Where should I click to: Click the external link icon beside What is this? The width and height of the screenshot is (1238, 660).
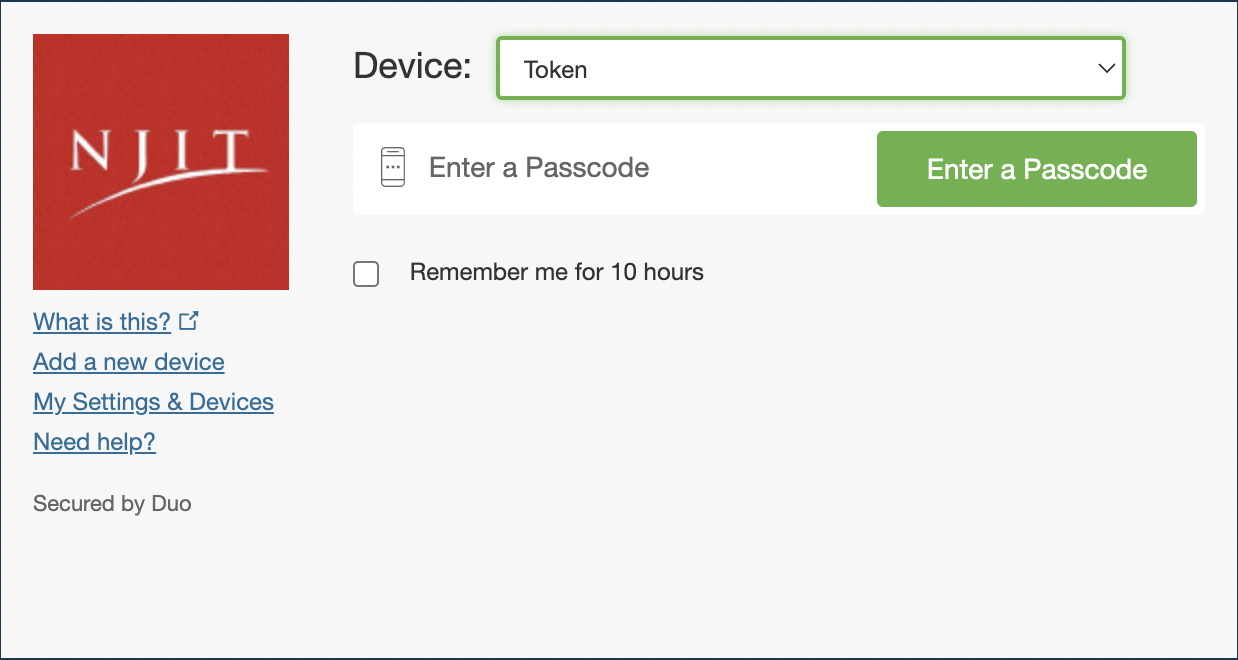coord(189,321)
